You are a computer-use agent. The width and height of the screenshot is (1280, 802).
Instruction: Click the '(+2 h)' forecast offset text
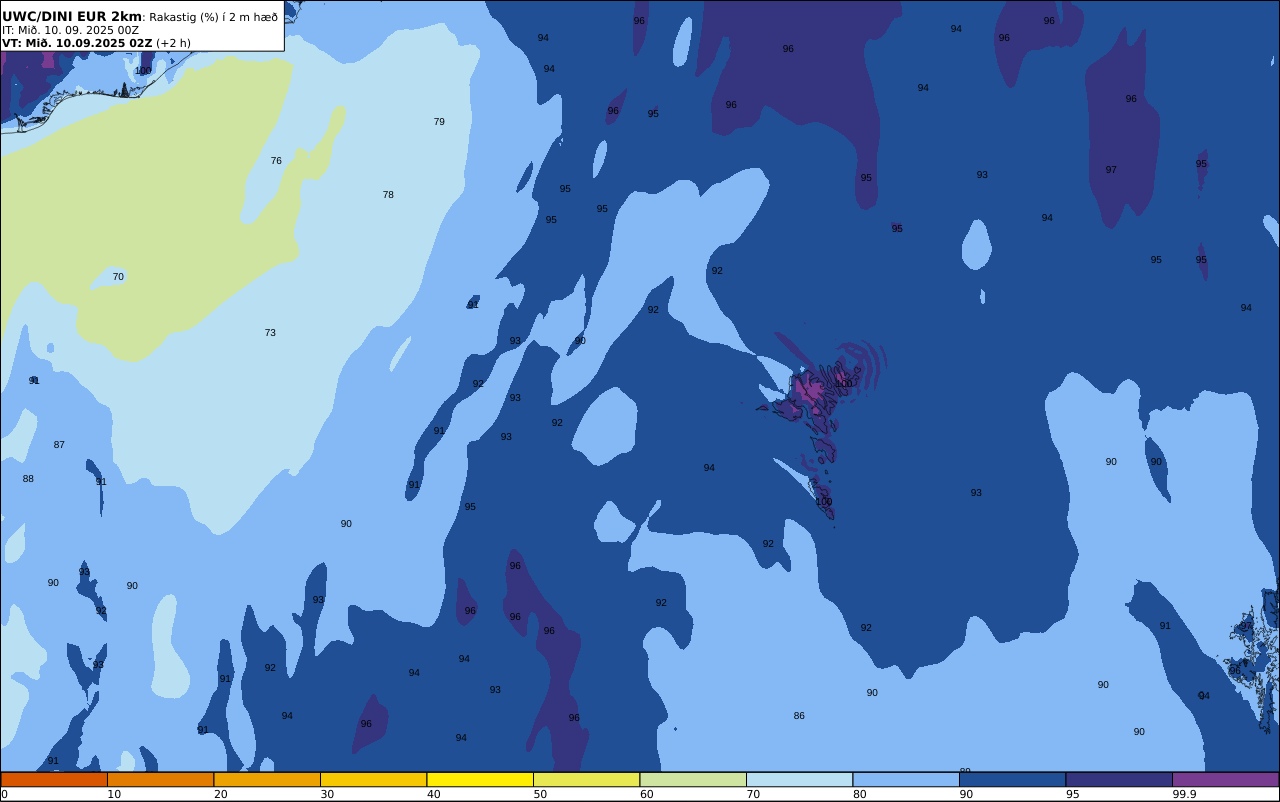pos(173,43)
